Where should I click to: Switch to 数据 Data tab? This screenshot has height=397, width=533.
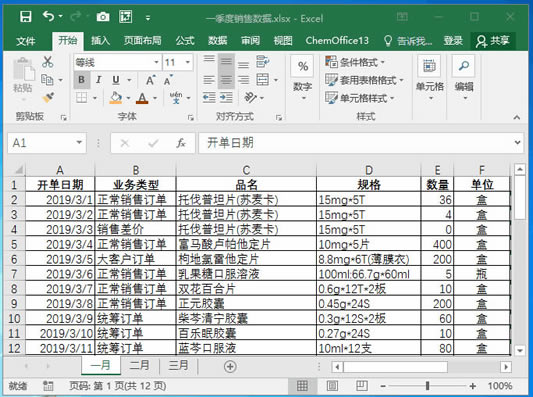(218, 41)
